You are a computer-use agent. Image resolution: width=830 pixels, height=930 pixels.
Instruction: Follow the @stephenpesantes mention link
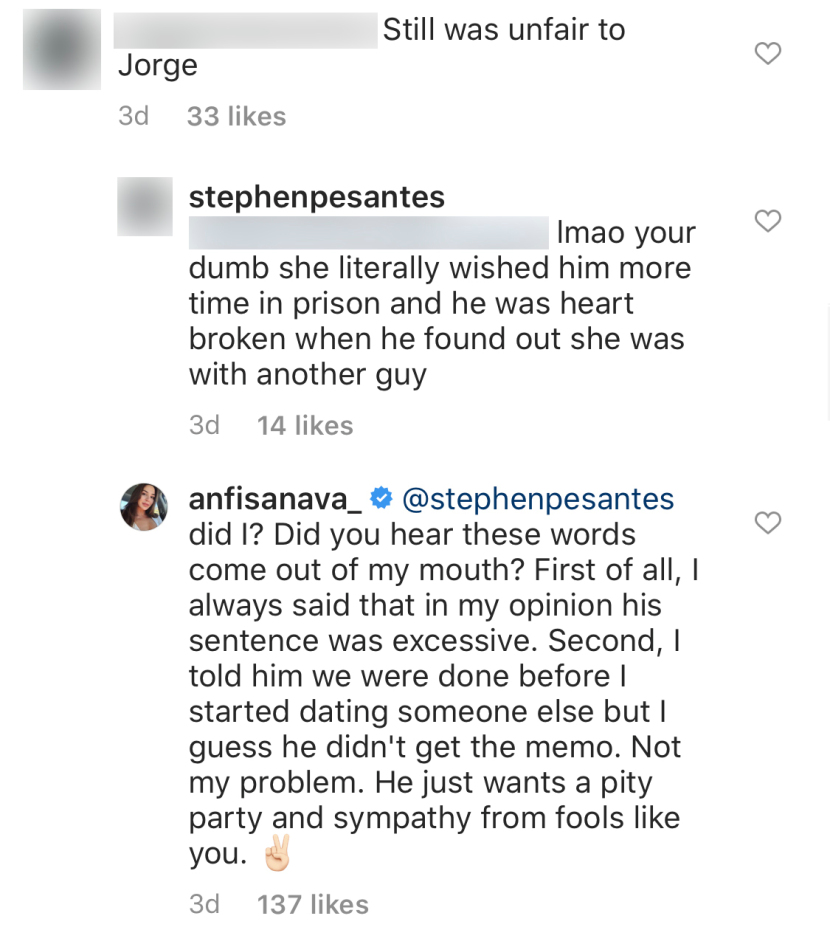pos(538,498)
